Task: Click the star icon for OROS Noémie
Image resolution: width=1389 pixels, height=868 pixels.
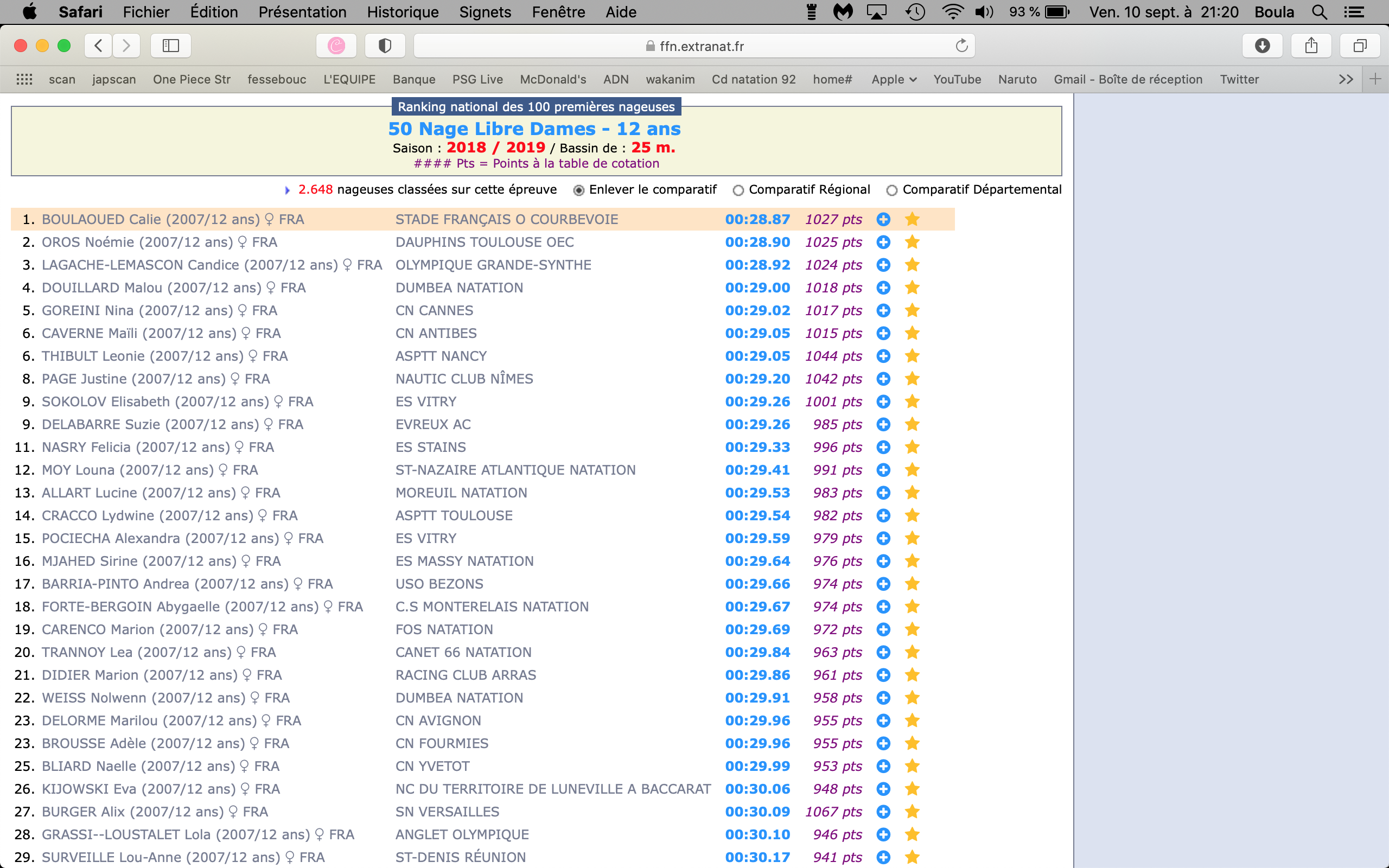Action: pos(912,242)
